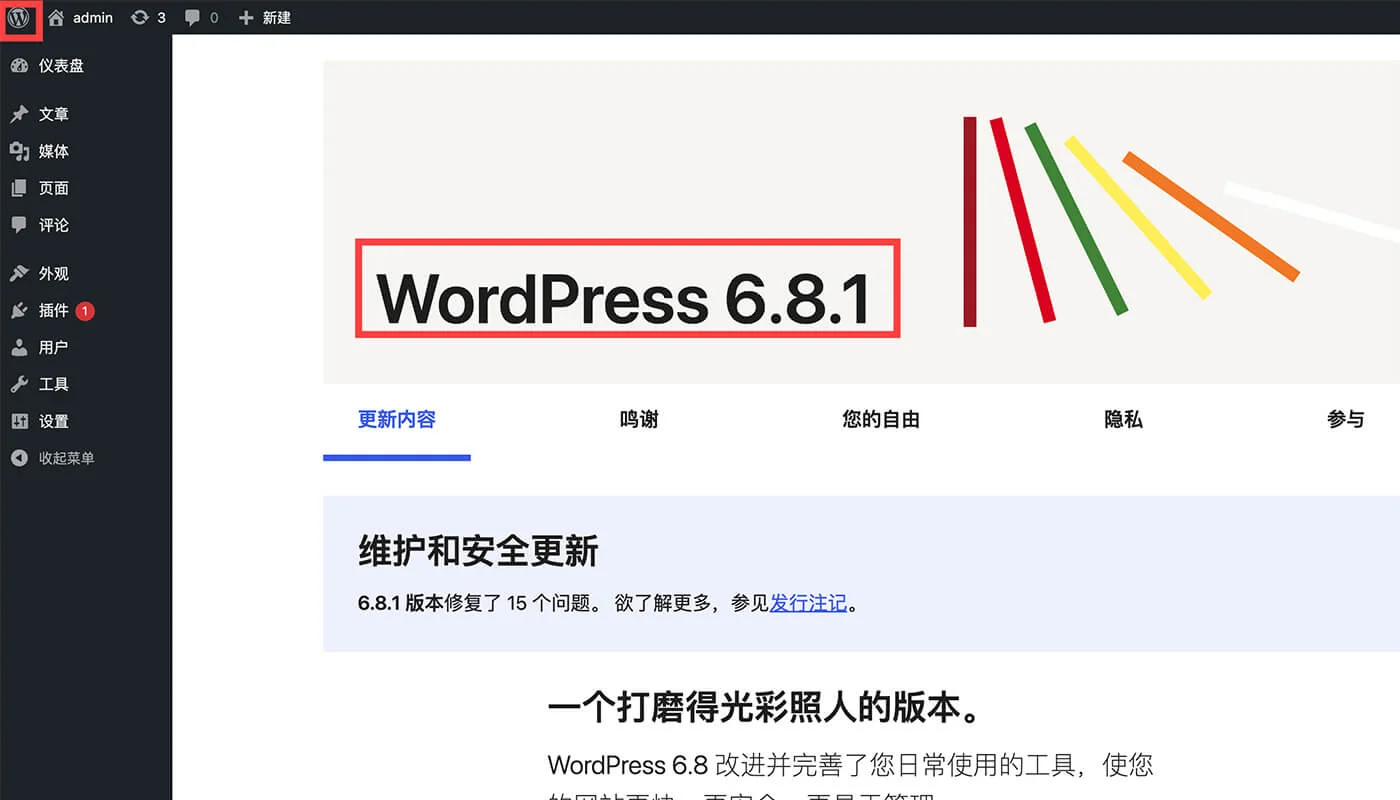This screenshot has height=800, width=1400.
Task: Open the 发行注记 release notes link
Action: pyautogui.click(x=808, y=603)
